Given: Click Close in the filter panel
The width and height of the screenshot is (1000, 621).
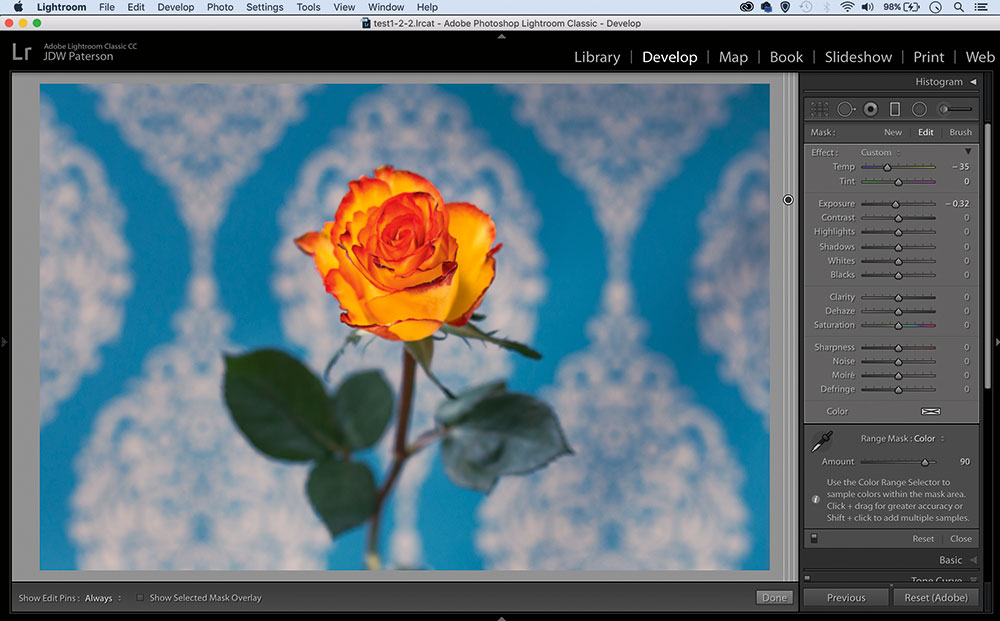Looking at the screenshot, I should 960,539.
